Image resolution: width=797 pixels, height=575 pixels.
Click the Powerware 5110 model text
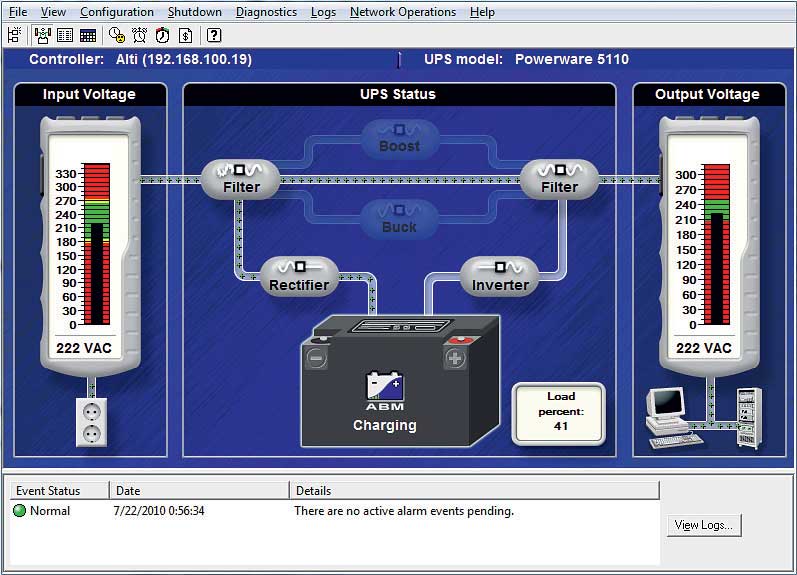572,59
